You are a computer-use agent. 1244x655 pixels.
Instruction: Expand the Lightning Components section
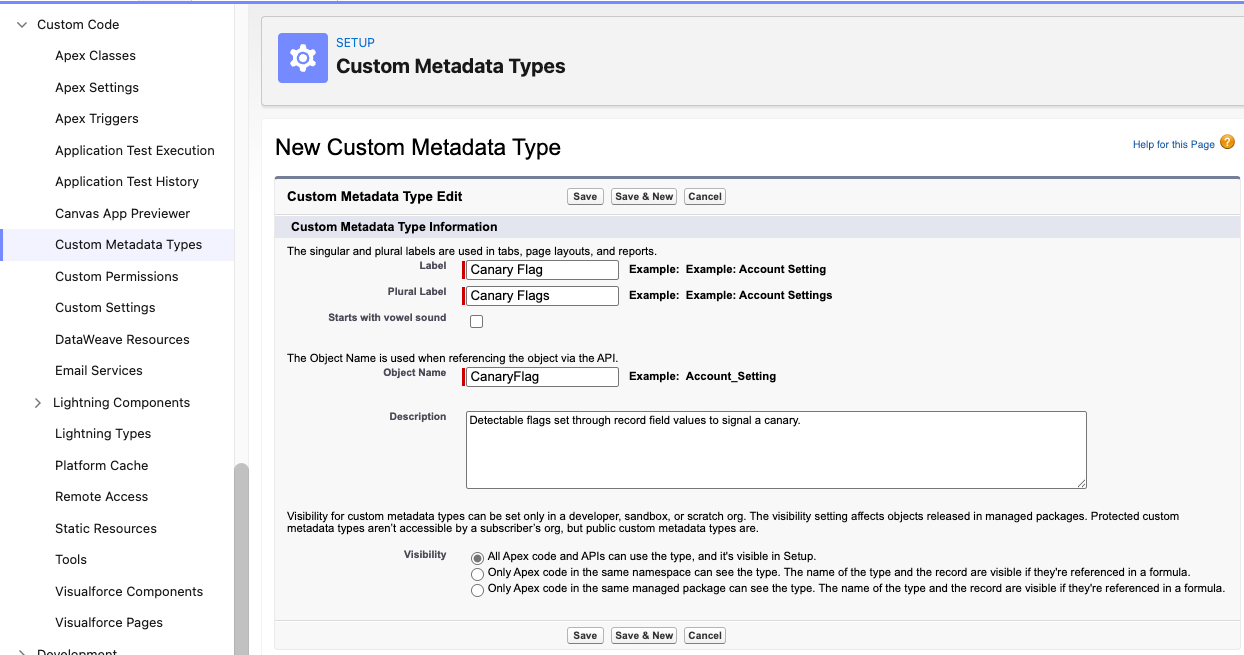click(38, 402)
